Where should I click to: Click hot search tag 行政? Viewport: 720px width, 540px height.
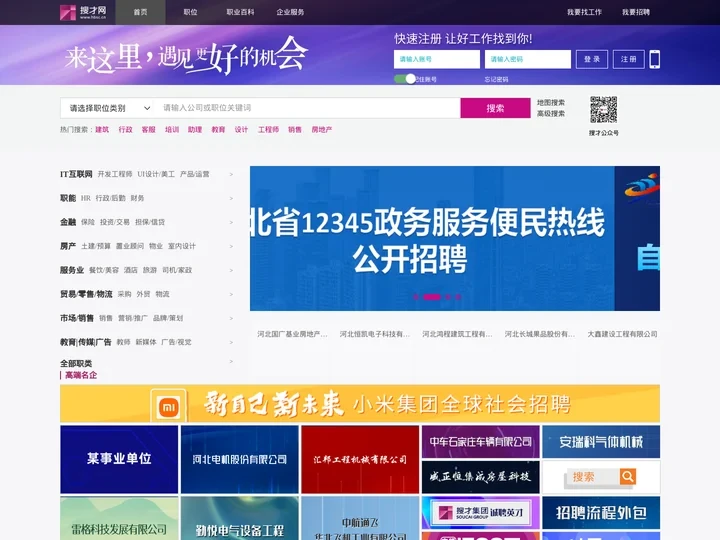coord(125,129)
